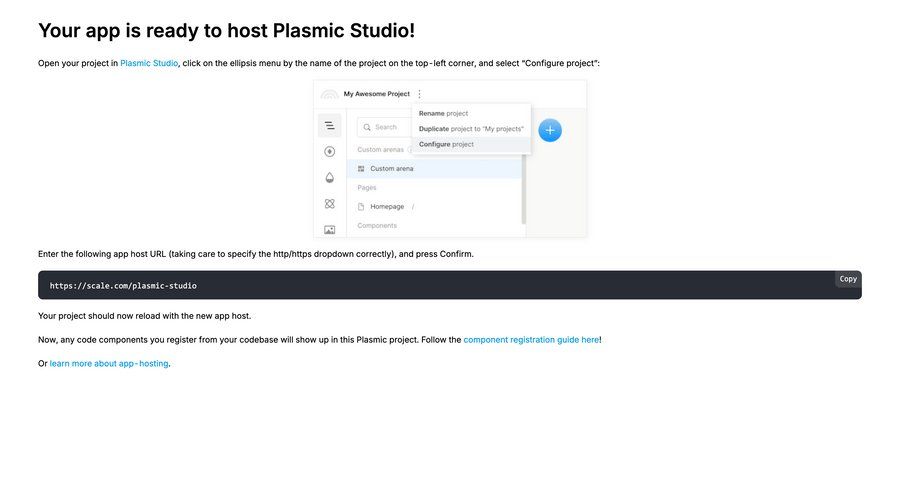Viewport: 900px width, 484px height.
Task: Click the Configure project instructional screenshot image
Action: (x=450, y=158)
